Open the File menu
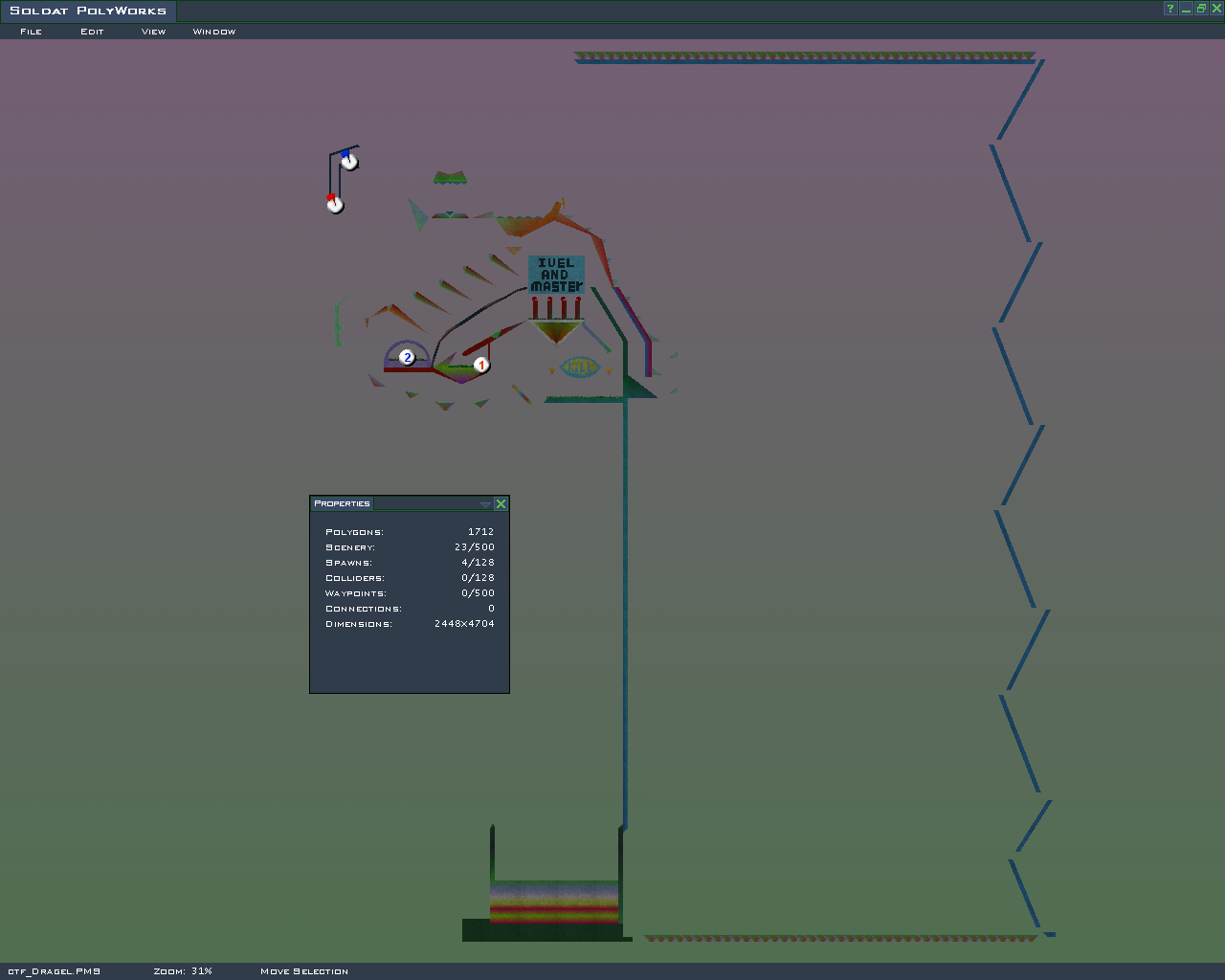 tap(31, 32)
